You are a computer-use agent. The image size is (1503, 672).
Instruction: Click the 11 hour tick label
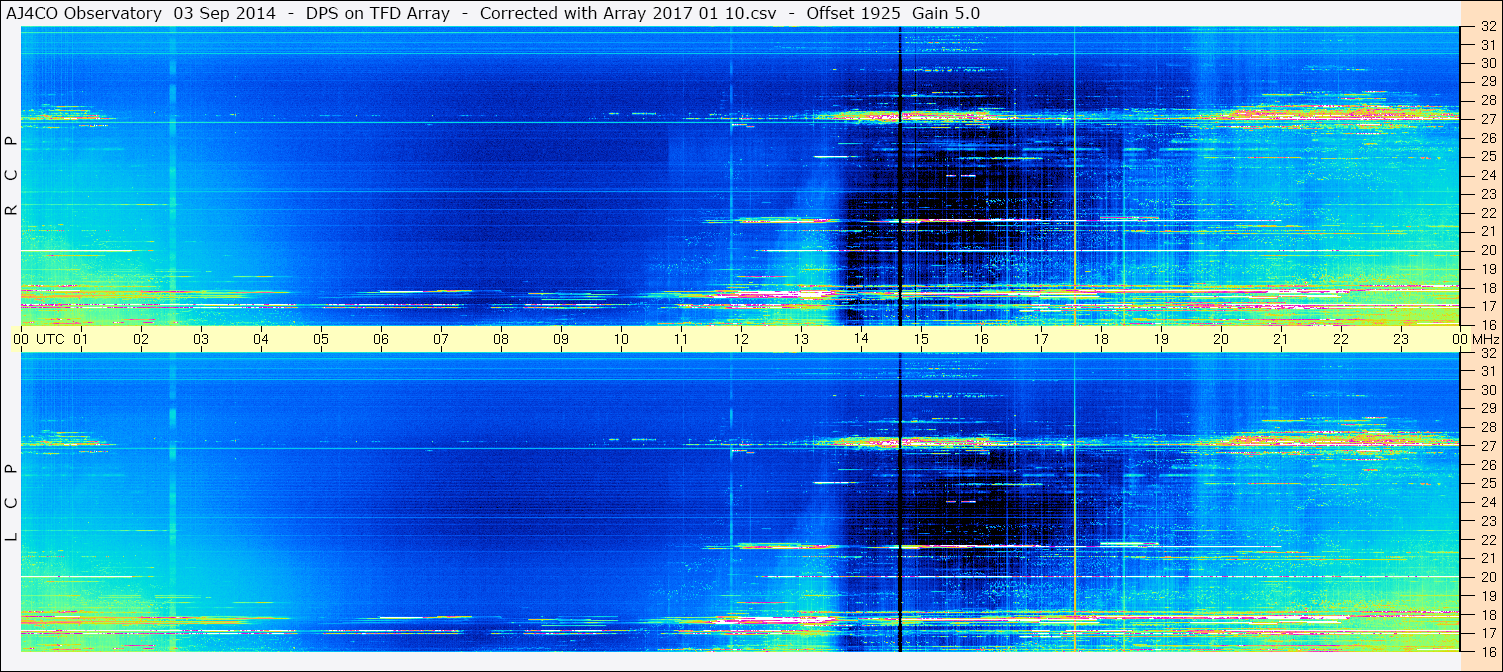pyautogui.click(x=681, y=339)
